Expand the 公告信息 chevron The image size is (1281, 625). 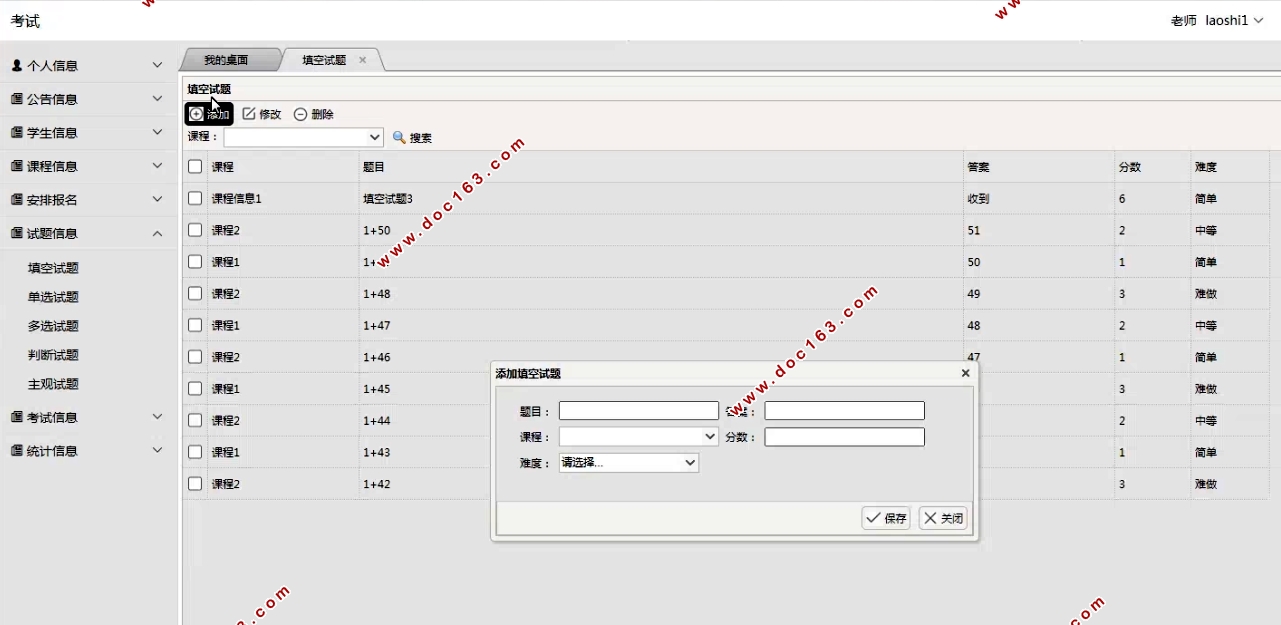click(x=157, y=99)
